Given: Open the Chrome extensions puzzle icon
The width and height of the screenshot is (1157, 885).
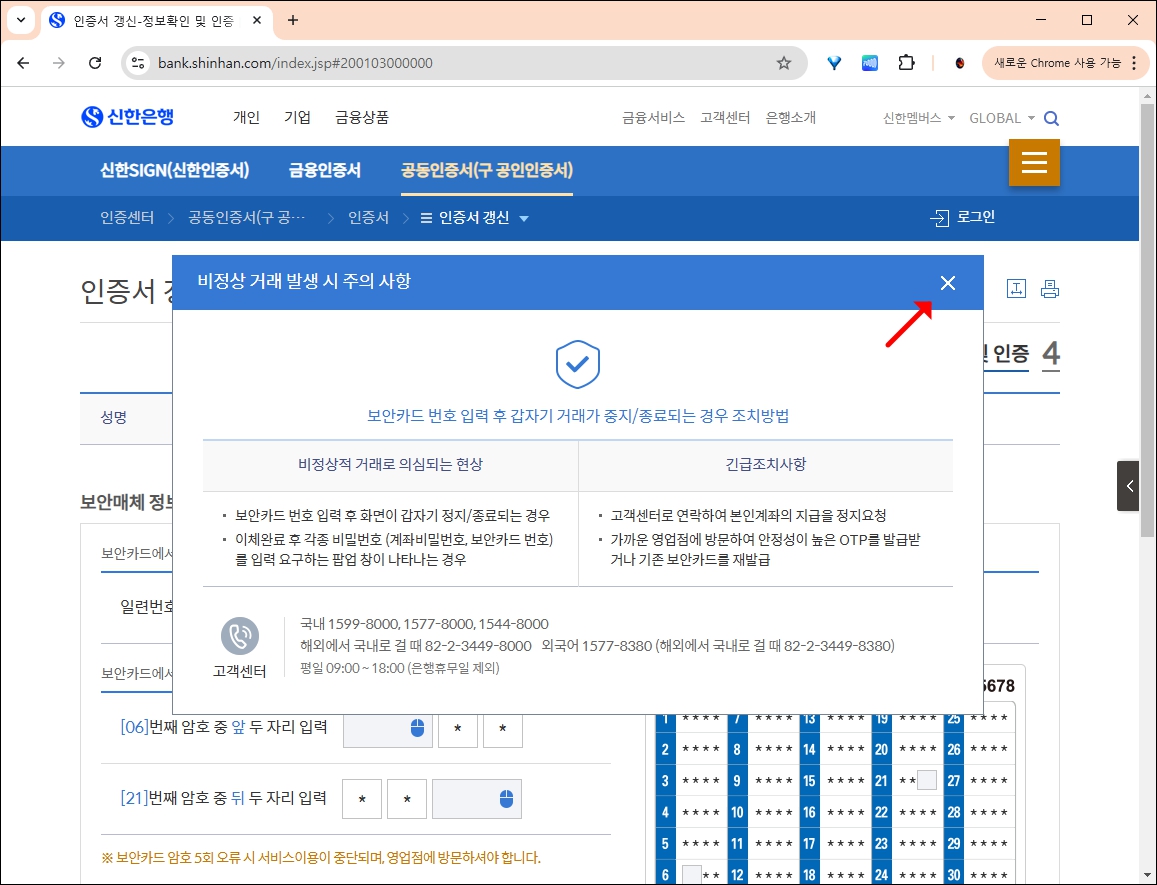Looking at the screenshot, I should click(x=906, y=62).
